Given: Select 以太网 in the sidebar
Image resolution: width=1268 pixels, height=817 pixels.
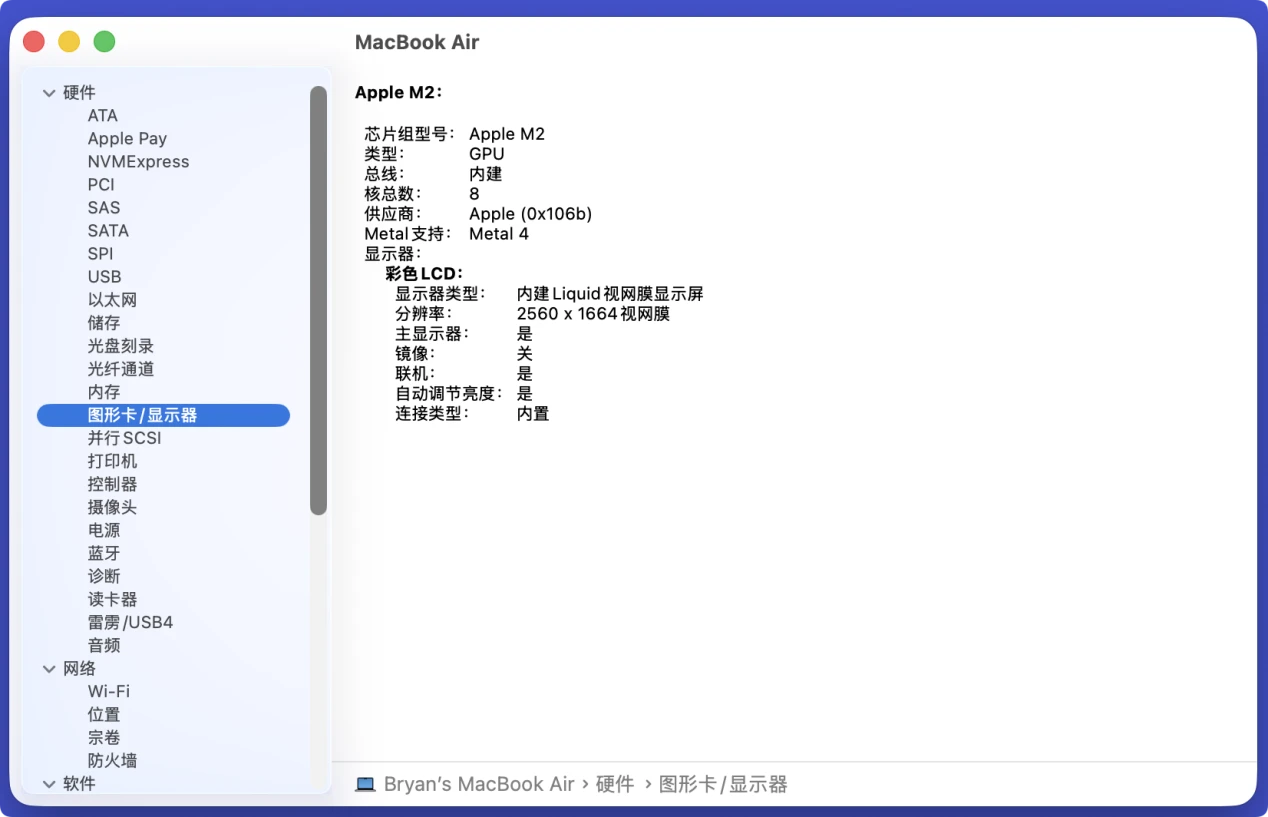Looking at the screenshot, I should tap(112, 300).
